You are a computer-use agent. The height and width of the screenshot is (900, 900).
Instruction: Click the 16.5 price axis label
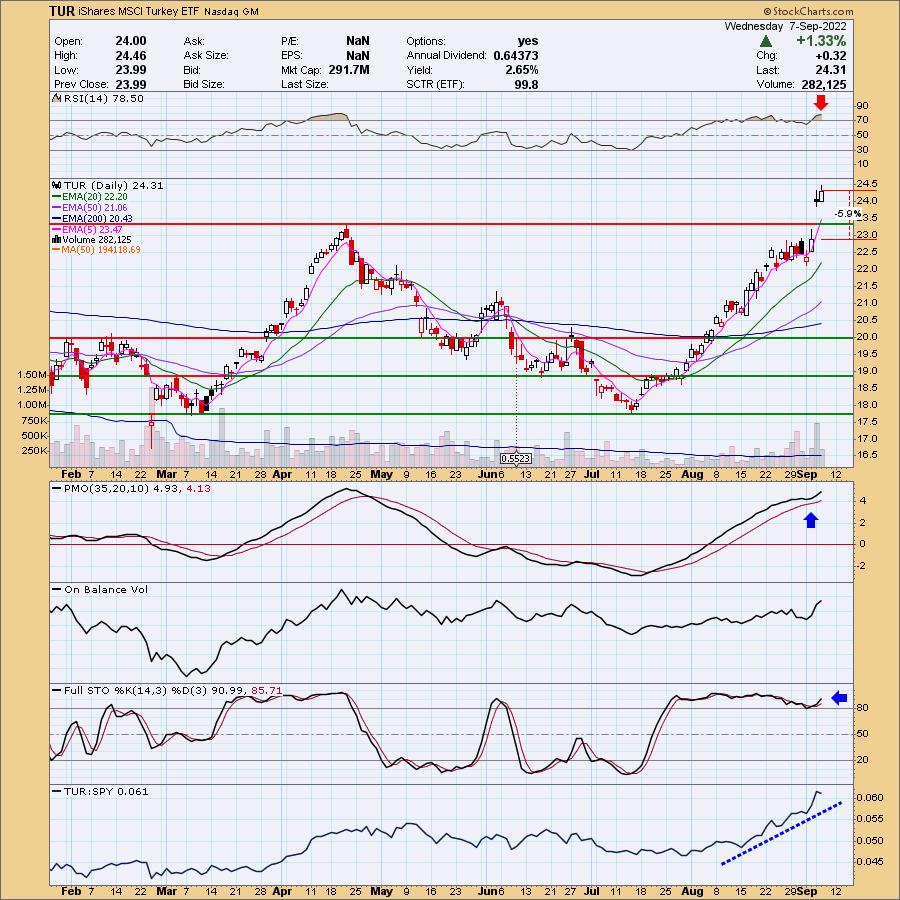[x=866, y=455]
